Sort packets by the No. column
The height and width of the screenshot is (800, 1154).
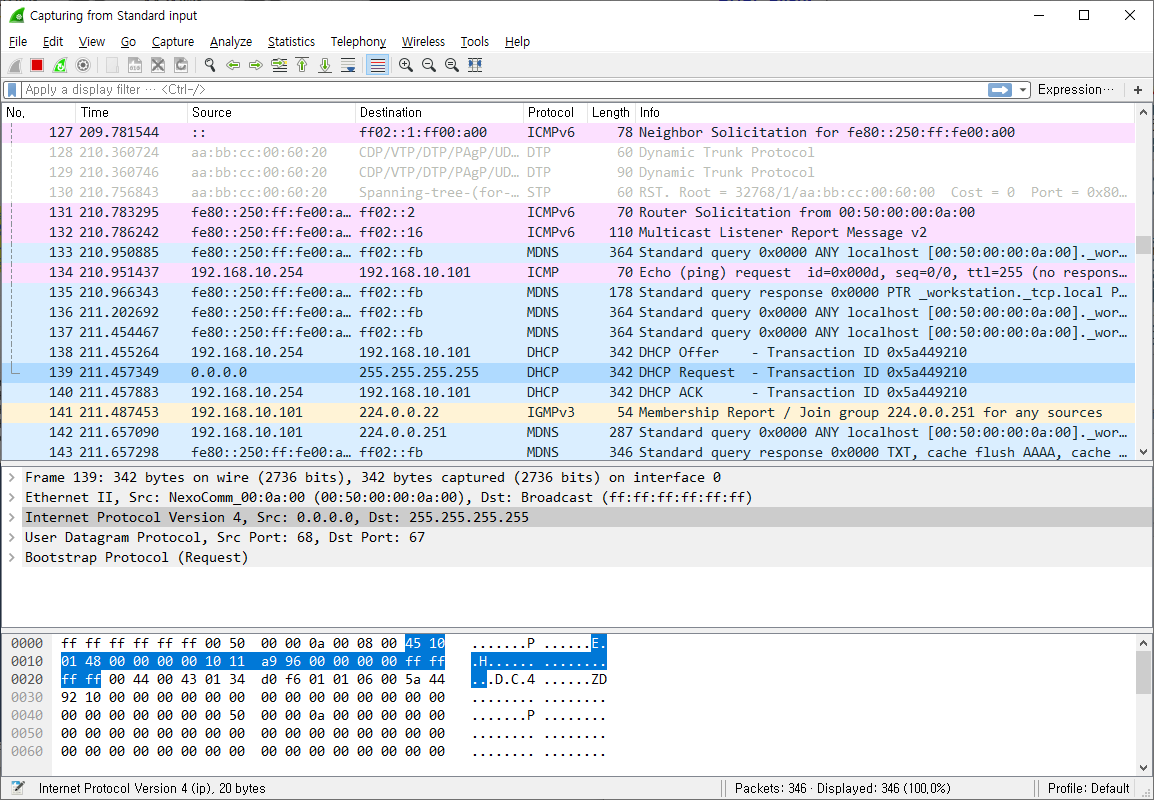38,113
